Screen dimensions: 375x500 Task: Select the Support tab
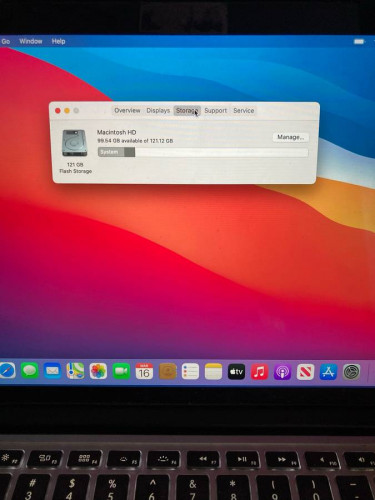[x=216, y=111]
